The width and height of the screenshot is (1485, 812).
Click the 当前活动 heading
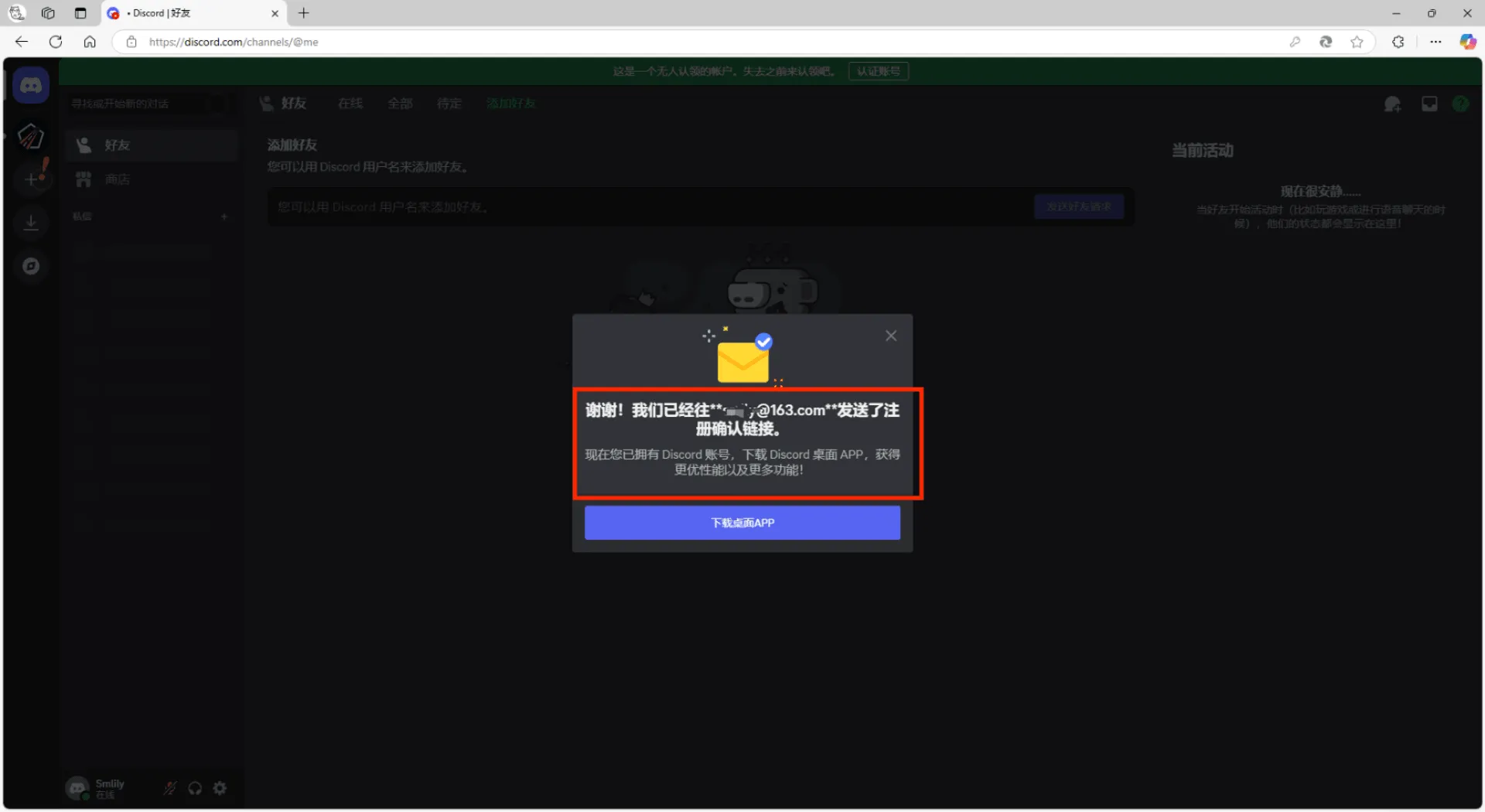[x=1202, y=151]
